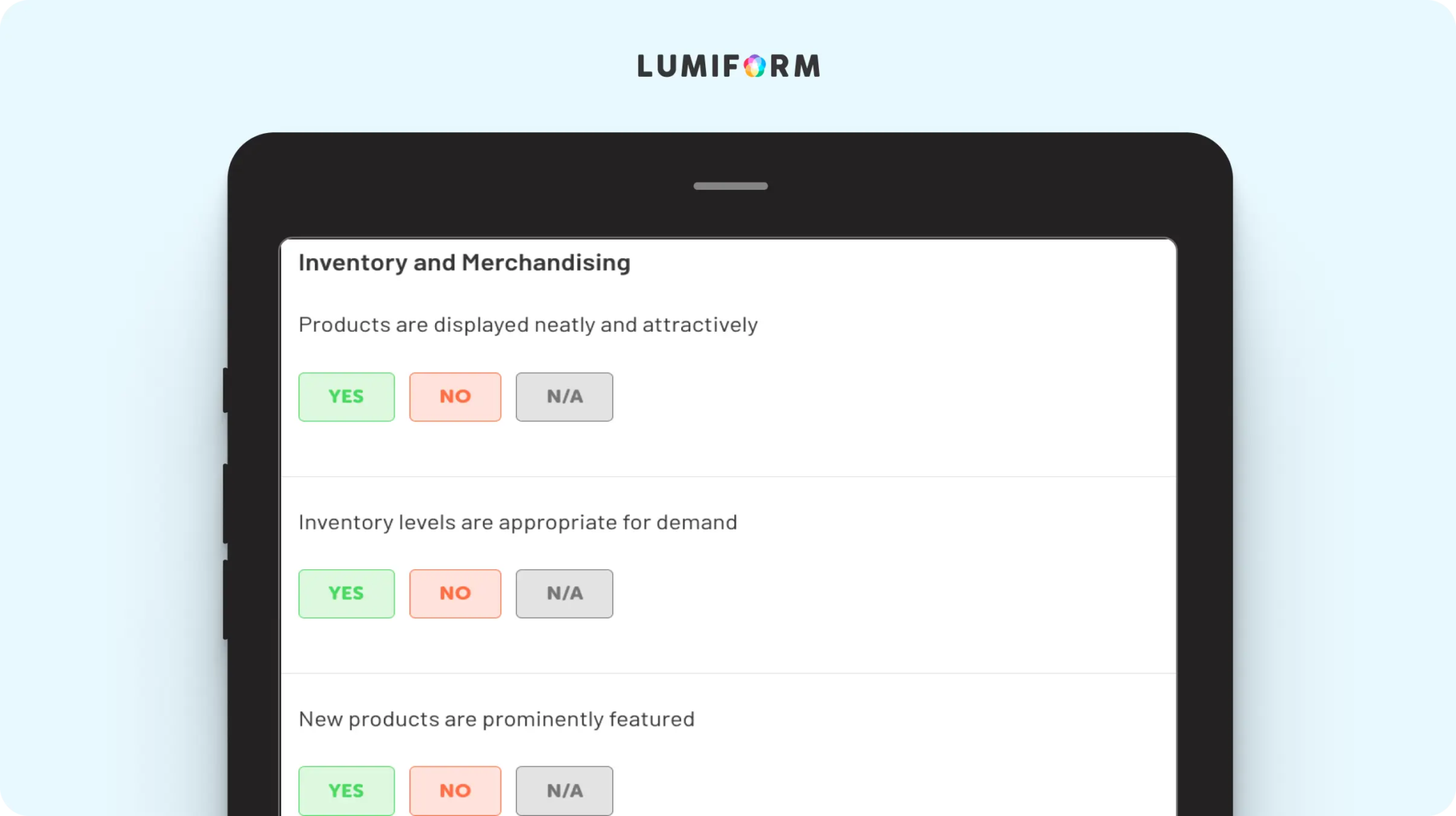
Task: Click the inventory levels question text
Action: pos(518,522)
